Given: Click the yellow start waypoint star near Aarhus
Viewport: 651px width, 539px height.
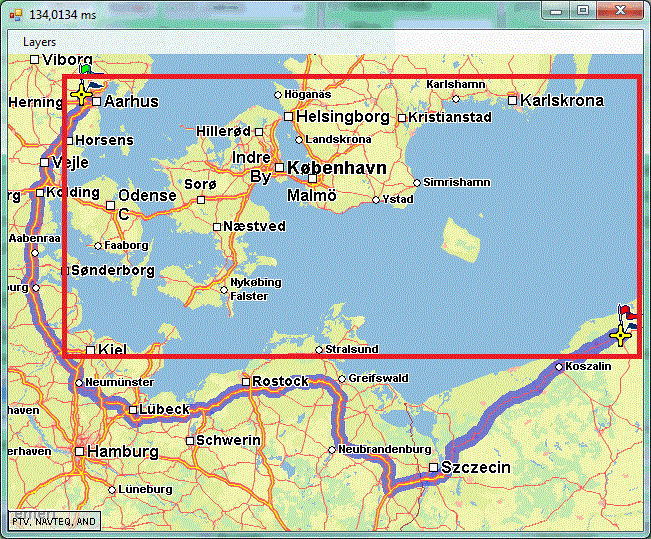Looking at the screenshot, I should pyautogui.click(x=81, y=94).
